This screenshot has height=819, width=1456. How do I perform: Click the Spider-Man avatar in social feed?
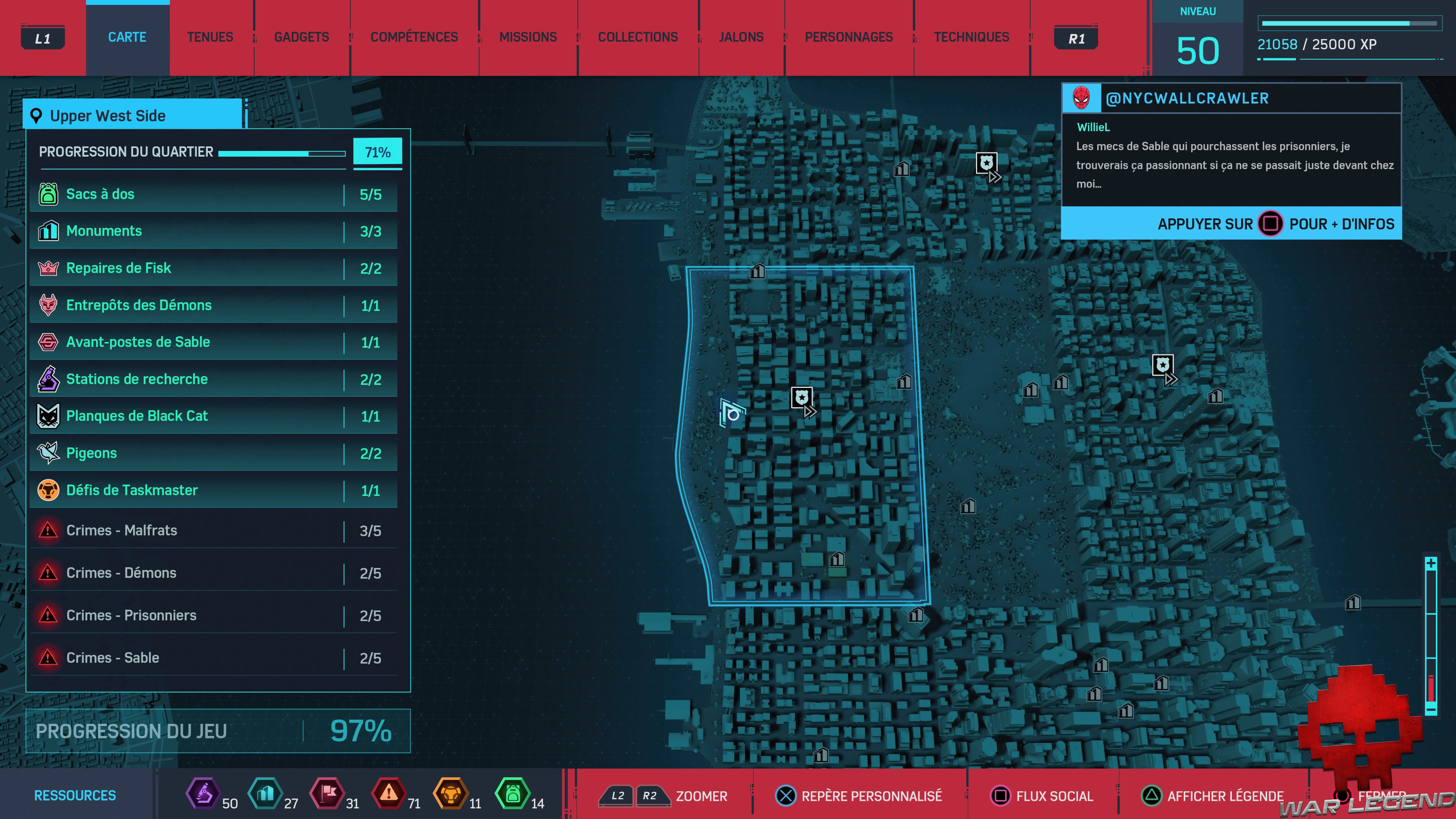pyautogui.click(x=1081, y=98)
